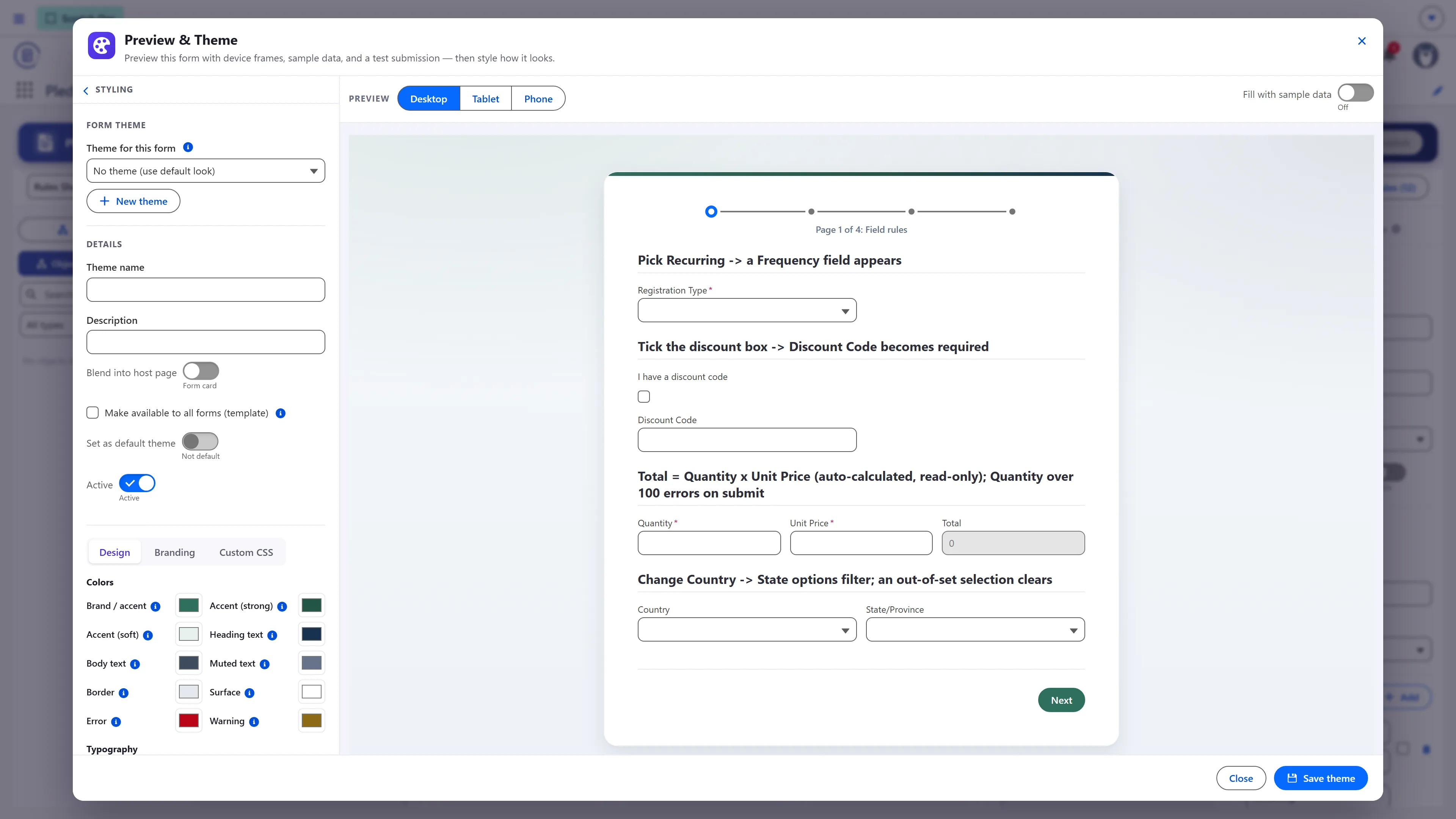Go back using the Styling chevron arrow
1456x819 pixels.
[86, 91]
